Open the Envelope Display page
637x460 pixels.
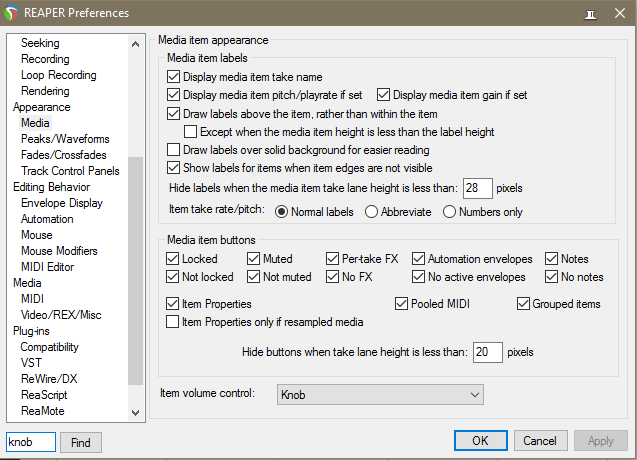[62, 203]
